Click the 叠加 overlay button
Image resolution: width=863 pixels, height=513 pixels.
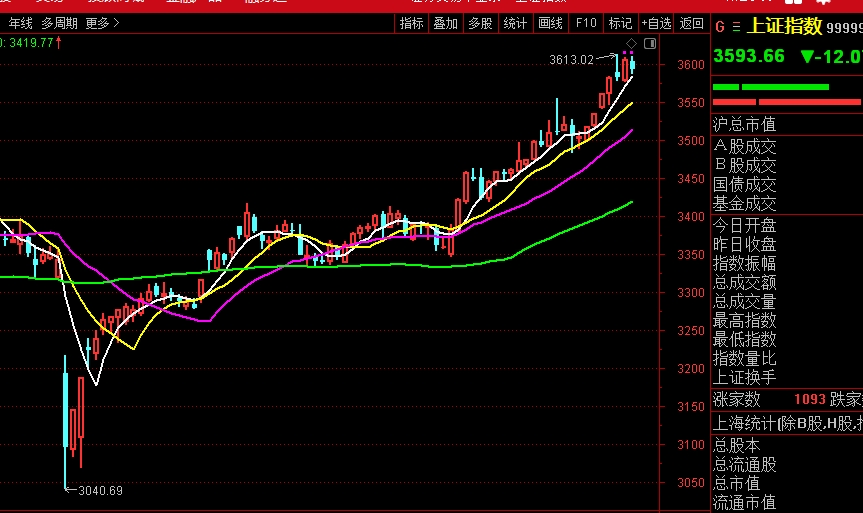446,23
